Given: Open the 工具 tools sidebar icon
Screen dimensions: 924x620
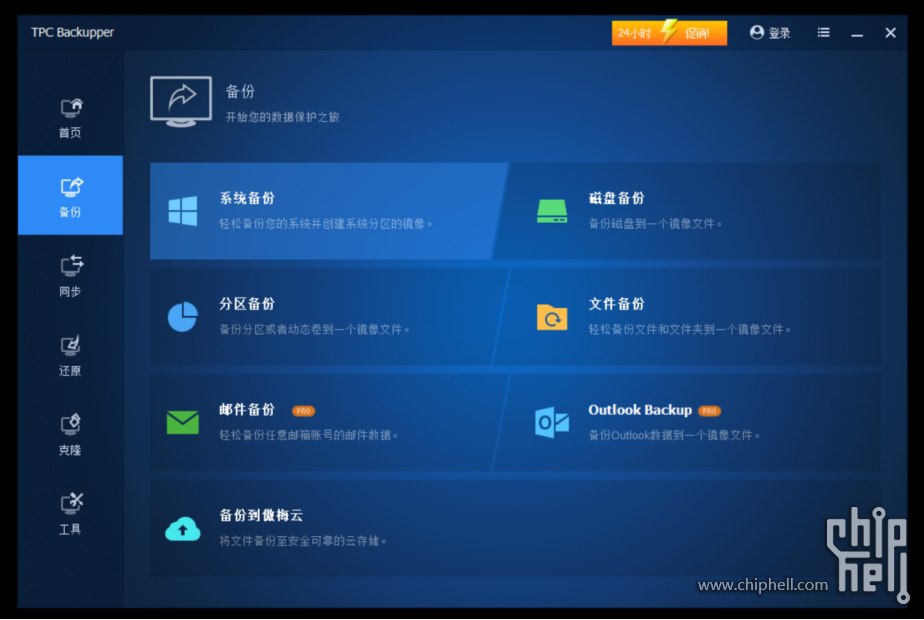Looking at the screenshot, I should pyautogui.click(x=71, y=503).
